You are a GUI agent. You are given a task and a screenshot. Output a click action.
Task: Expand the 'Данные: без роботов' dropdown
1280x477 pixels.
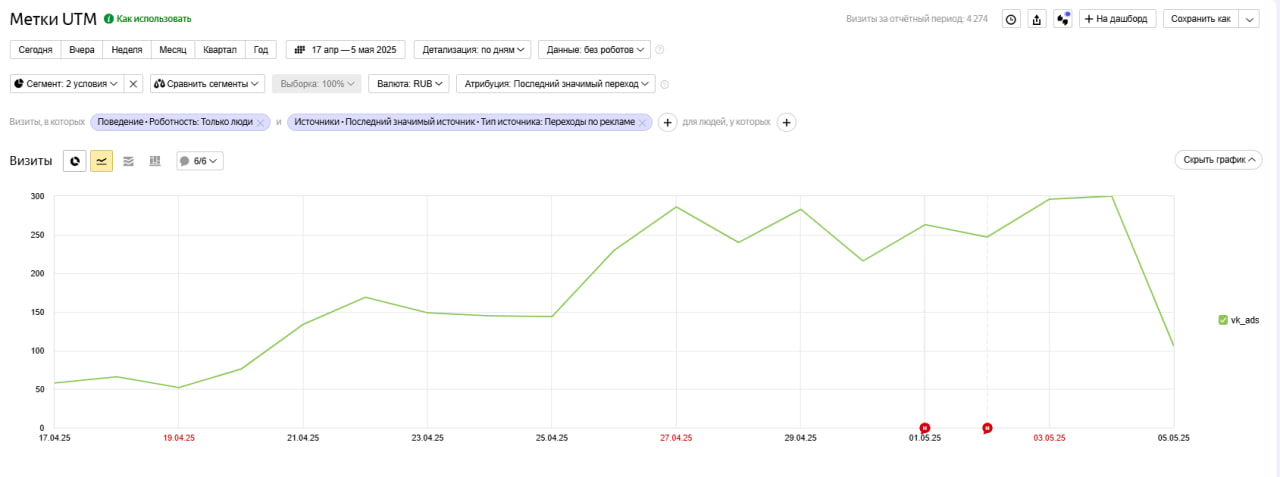coord(594,49)
